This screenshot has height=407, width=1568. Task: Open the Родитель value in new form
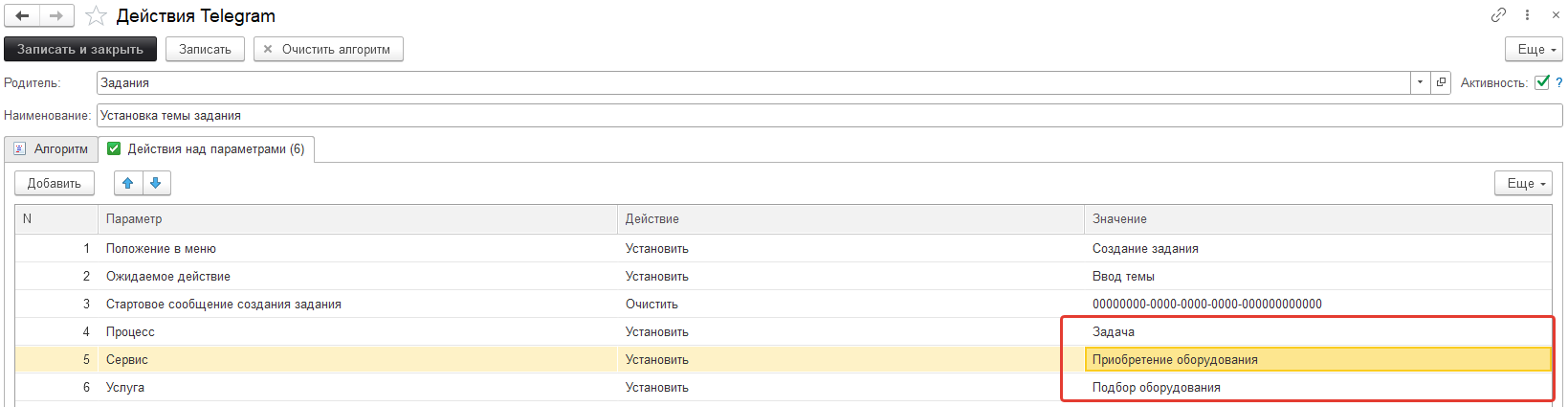1441,82
